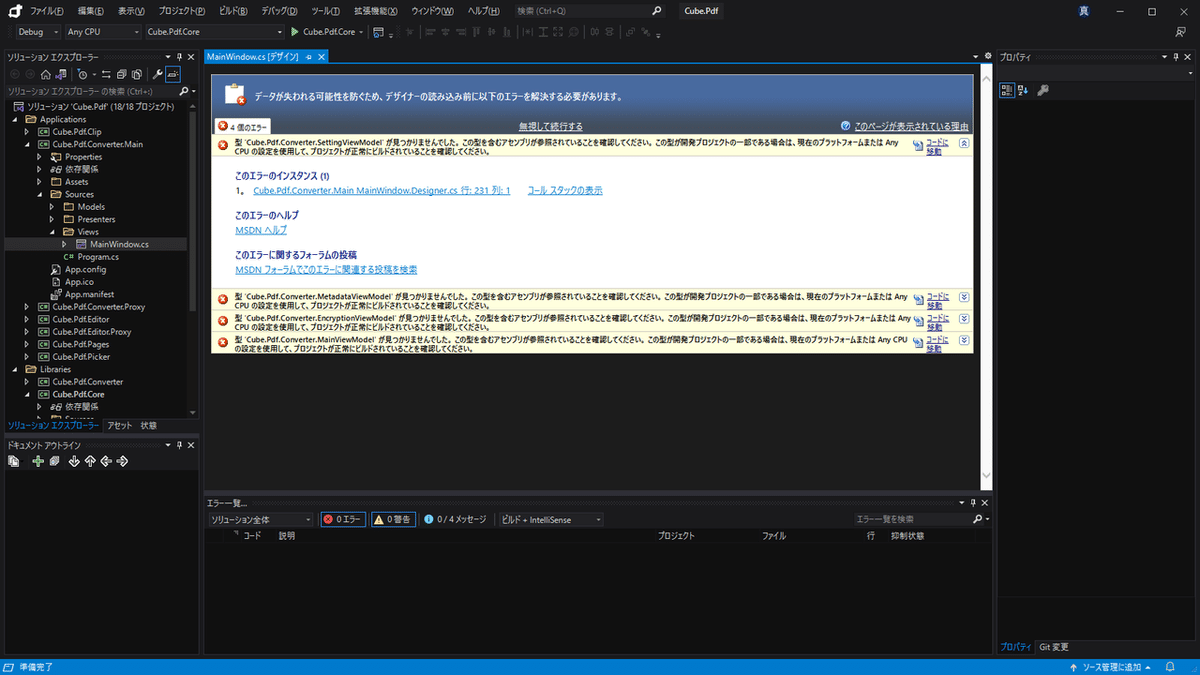Close the MainWindow.cs design tab

pos(321,57)
